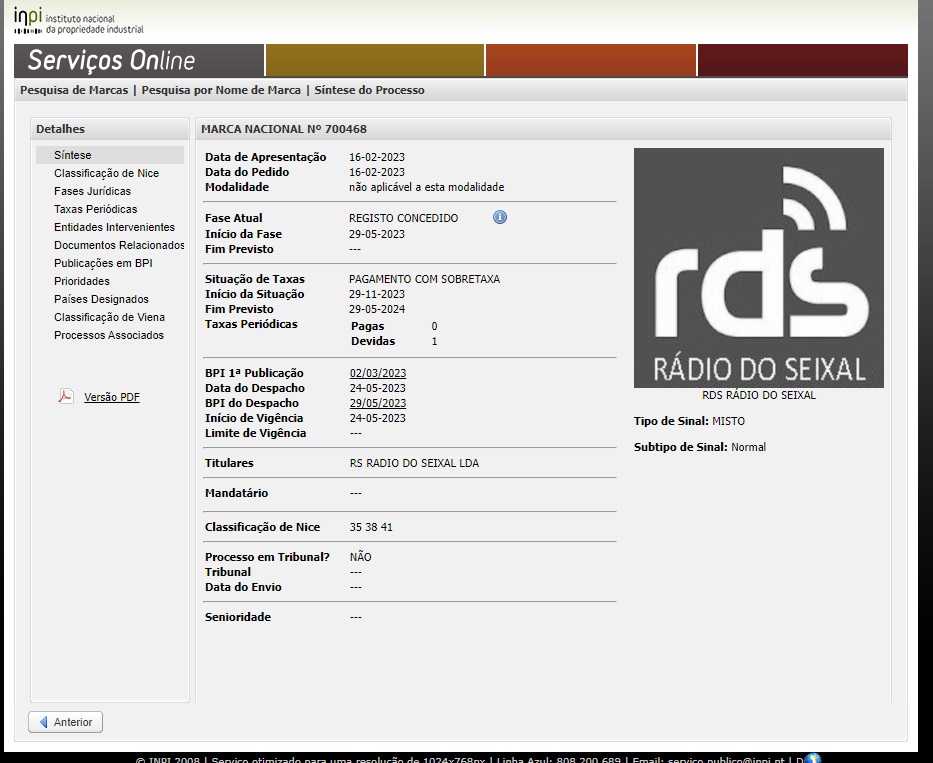Open the BPI 1ª Publicação date 02/03/2023
Screen dimensions: 933x763
pyautogui.click(x=378, y=373)
